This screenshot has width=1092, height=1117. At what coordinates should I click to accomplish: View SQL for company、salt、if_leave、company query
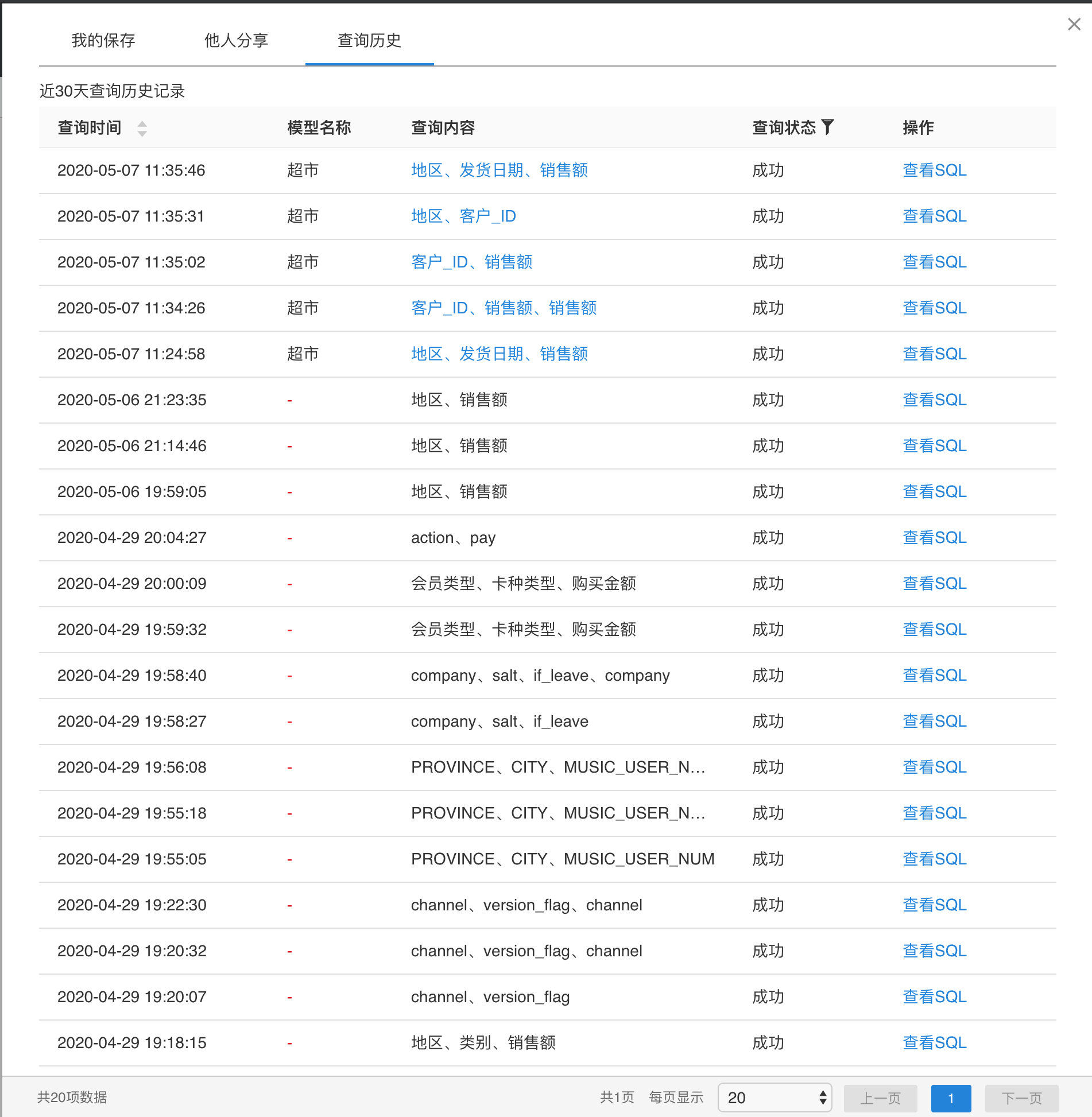[935, 676]
